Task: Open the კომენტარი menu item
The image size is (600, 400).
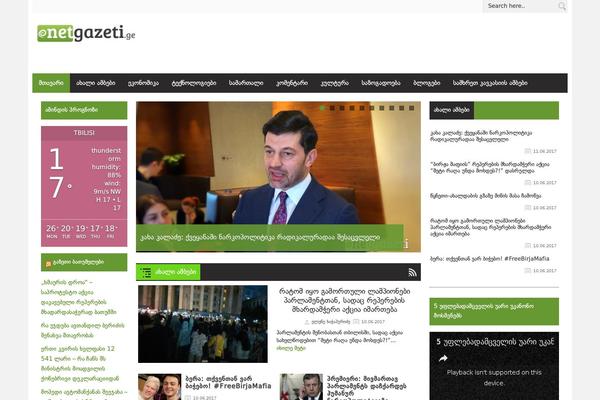Action: 292,83
